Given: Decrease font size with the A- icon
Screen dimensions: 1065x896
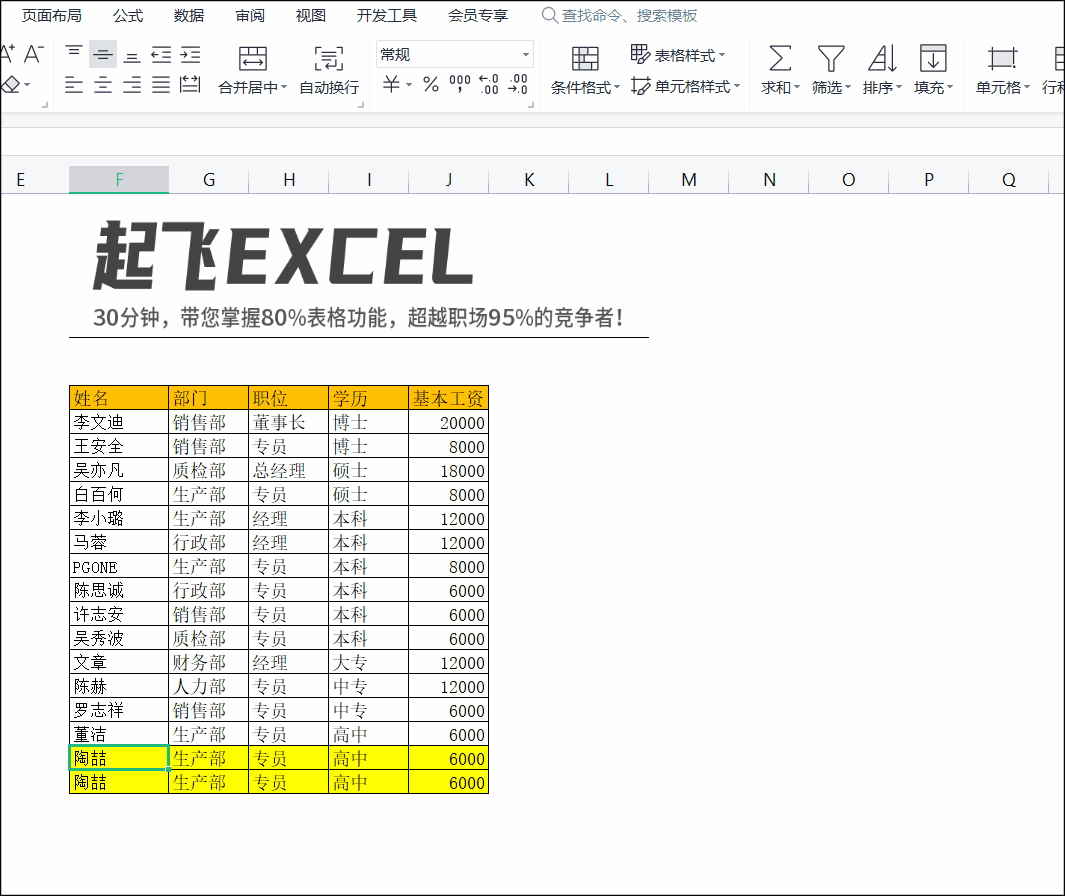Looking at the screenshot, I should click(33, 54).
